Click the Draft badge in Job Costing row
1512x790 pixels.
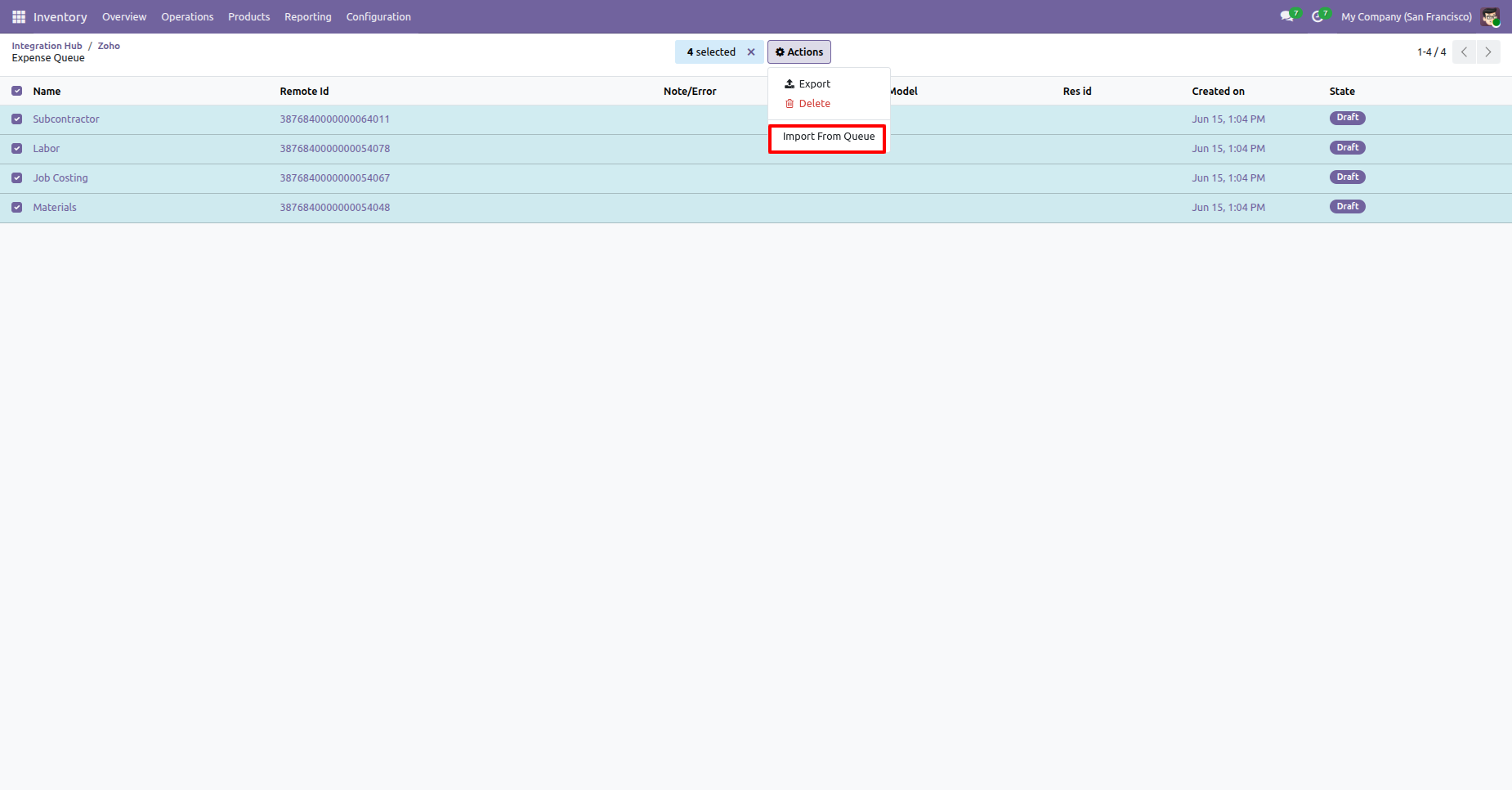click(1347, 177)
